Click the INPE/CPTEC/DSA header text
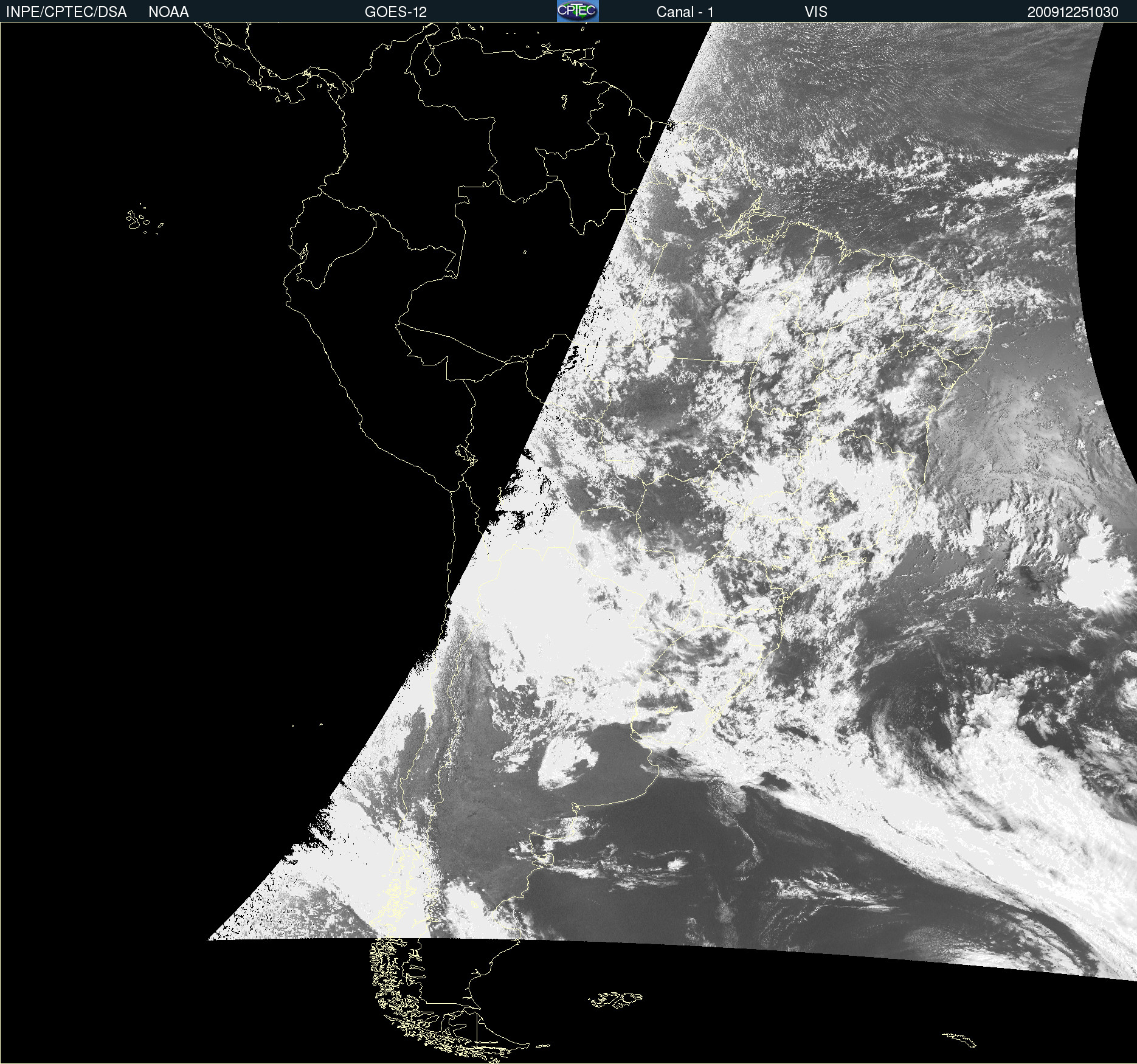This screenshot has width=1137, height=1064. (x=66, y=12)
